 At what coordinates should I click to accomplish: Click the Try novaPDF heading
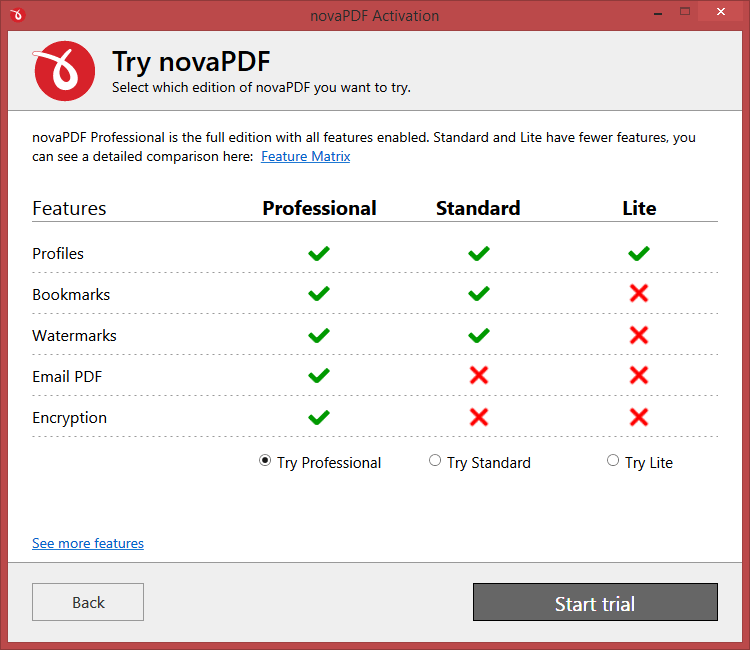(x=191, y=62)
